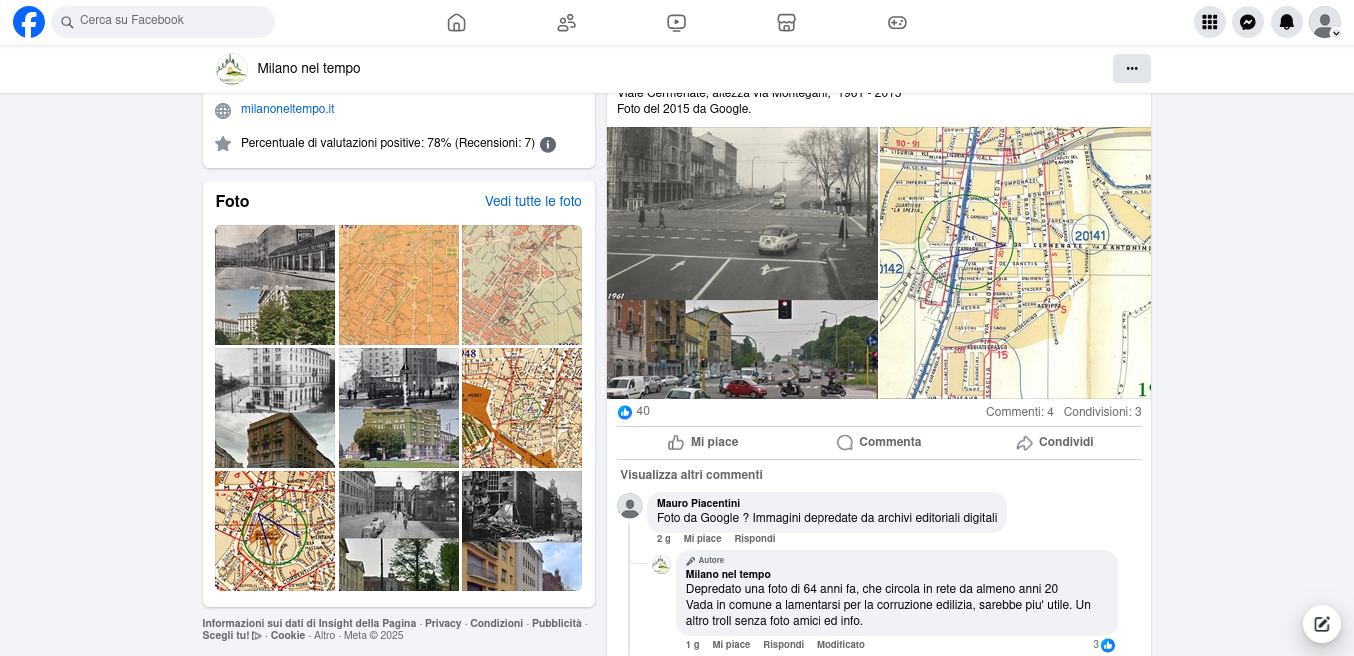
Task: Open the Marketplace icon
Action: [x=787, y=22]
